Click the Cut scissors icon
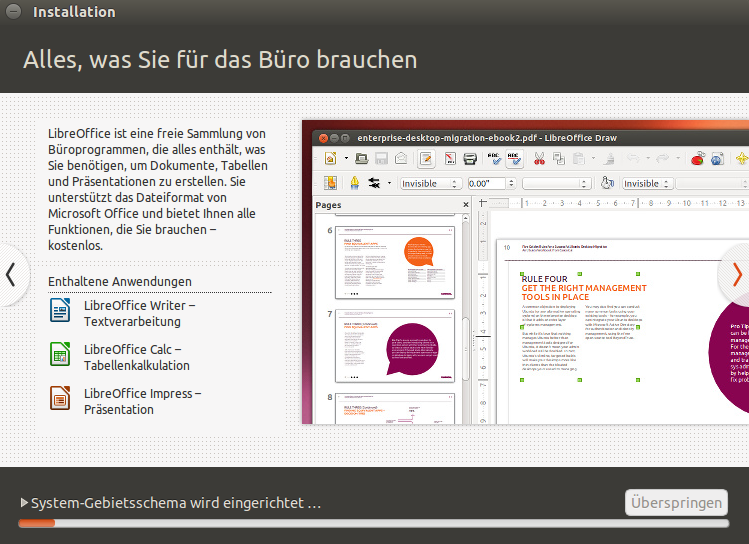This screenshot has height=544, width=749. pyautogui.click(x=539, y=159)
